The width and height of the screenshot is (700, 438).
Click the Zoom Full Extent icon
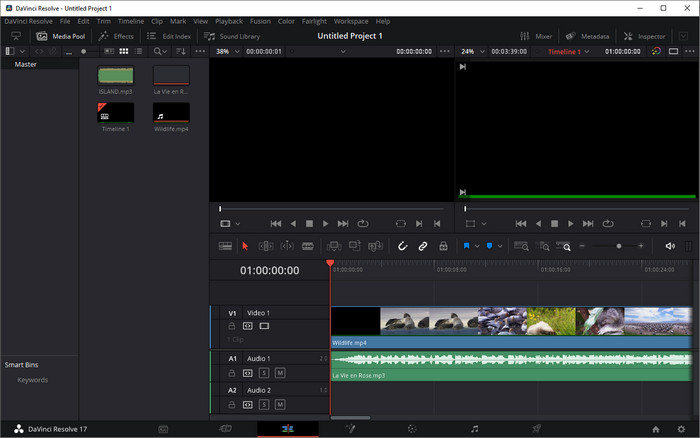[521, 246]
